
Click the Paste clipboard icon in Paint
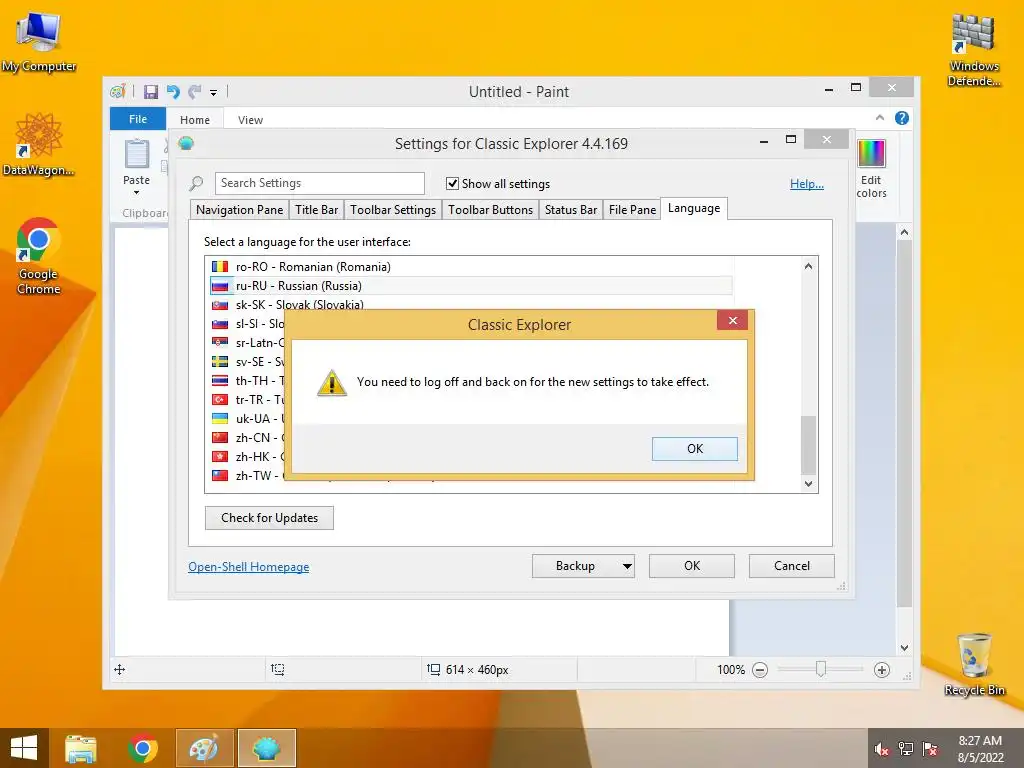coord(136,153)
